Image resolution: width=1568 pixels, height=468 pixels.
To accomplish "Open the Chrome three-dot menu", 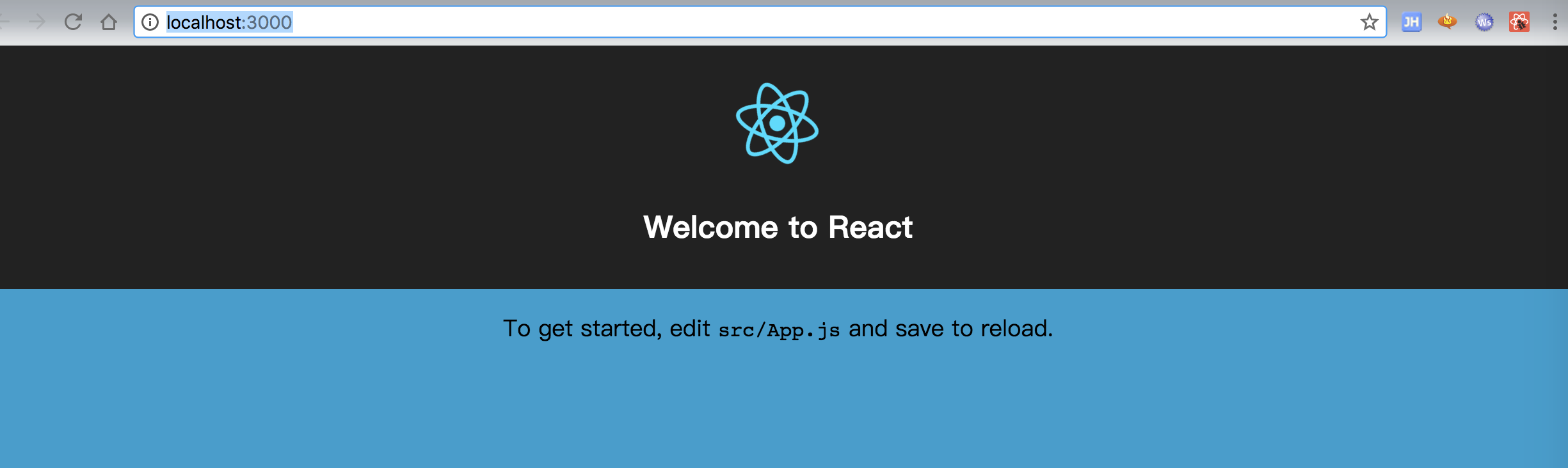I will point(1555,22).
